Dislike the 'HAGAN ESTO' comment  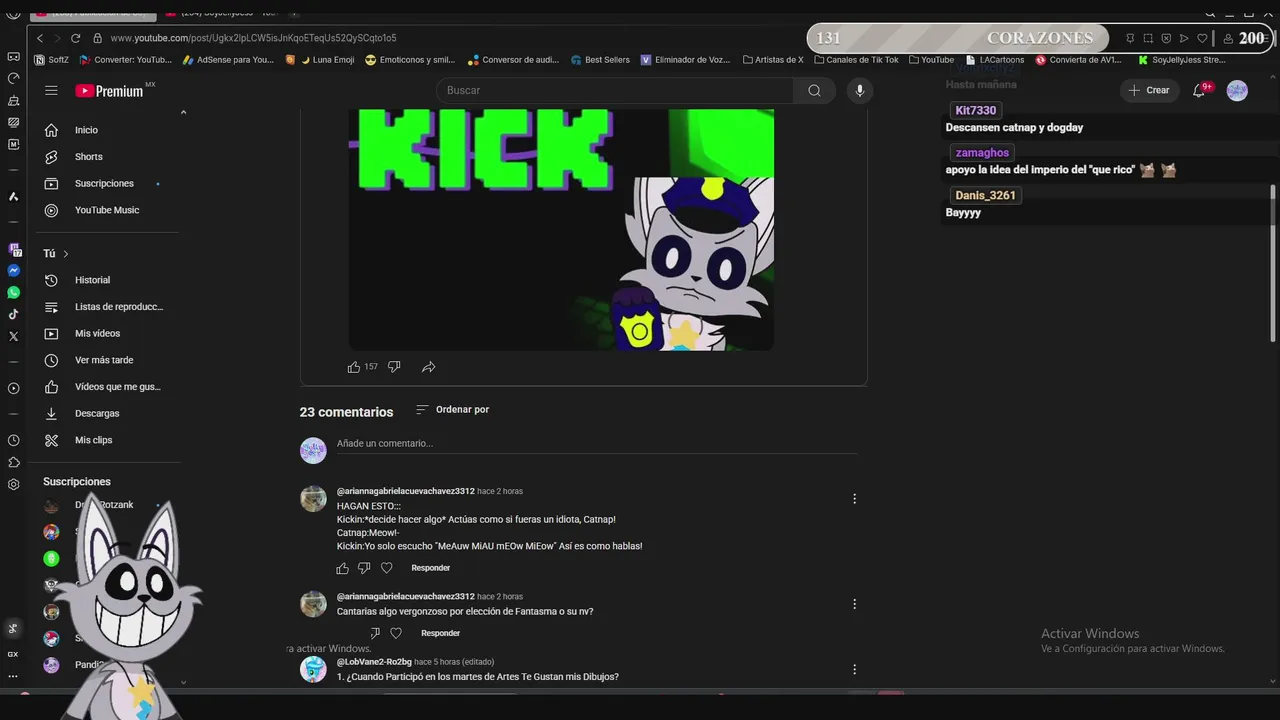click(364, 568)
